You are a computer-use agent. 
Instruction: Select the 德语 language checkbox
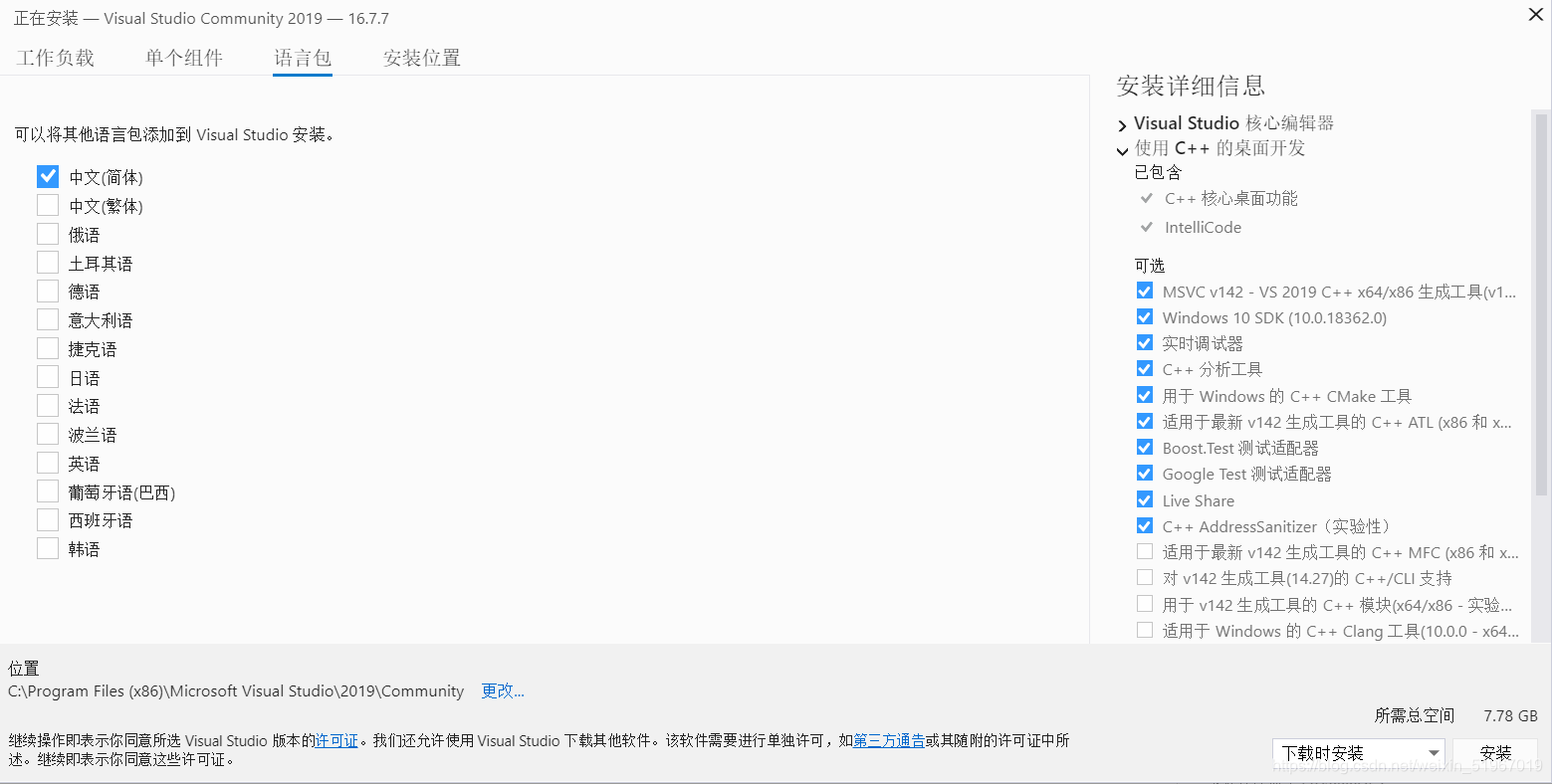(48, 291)
